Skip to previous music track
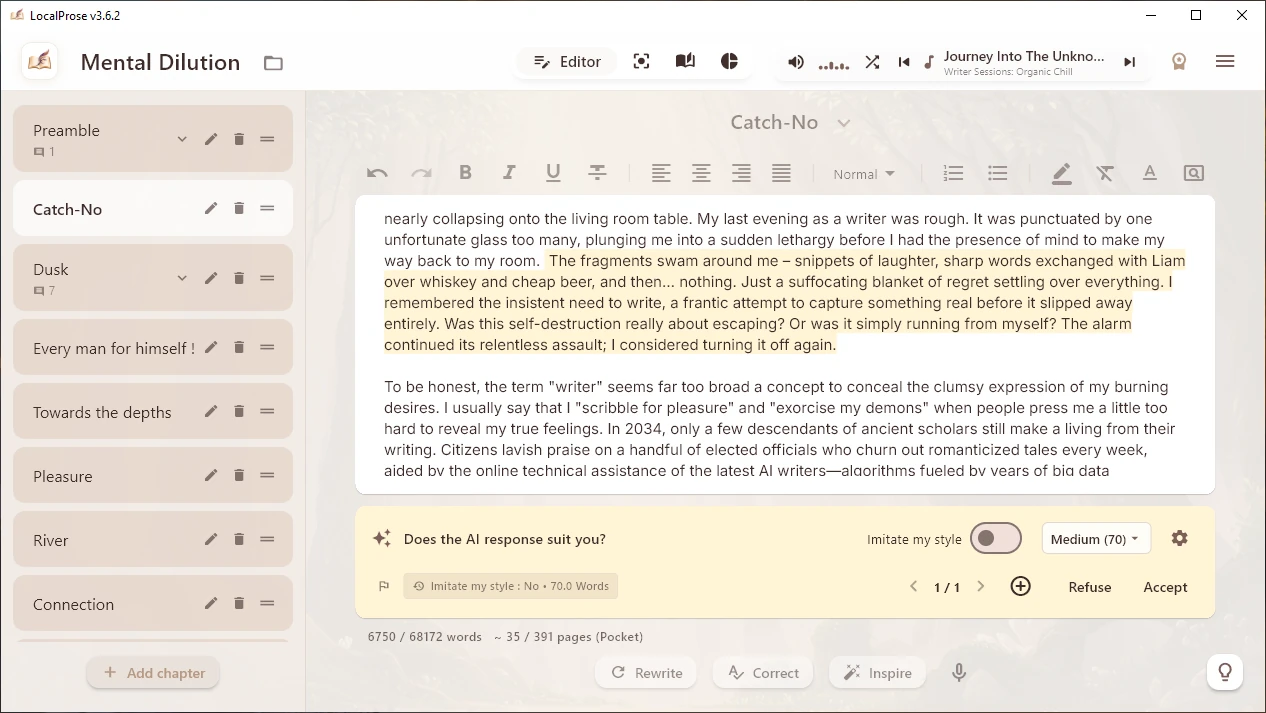The height and width of the screenshot is (713, 1266). pos(904,62)
